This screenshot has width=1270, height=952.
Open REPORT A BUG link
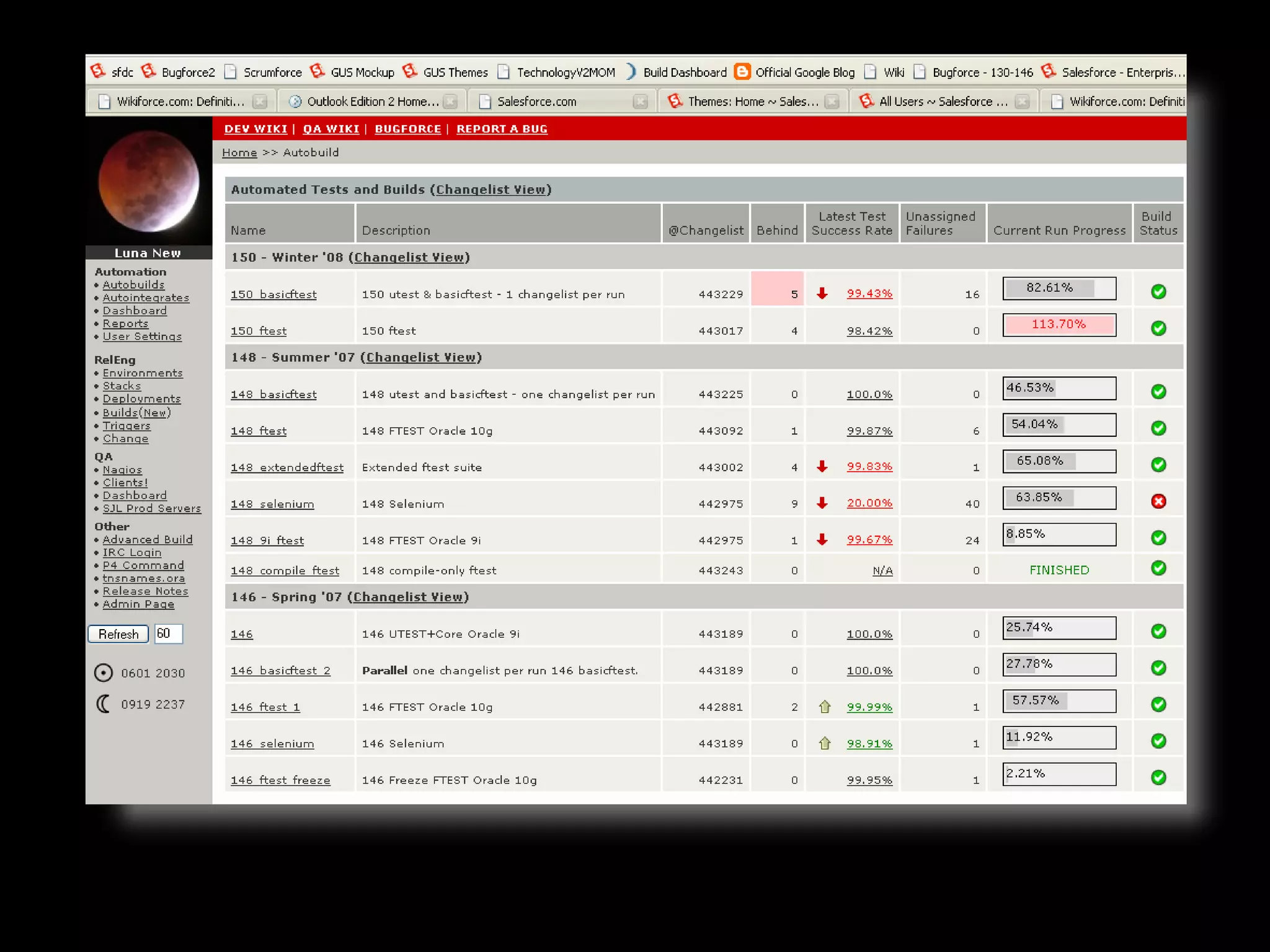point(502,129)
